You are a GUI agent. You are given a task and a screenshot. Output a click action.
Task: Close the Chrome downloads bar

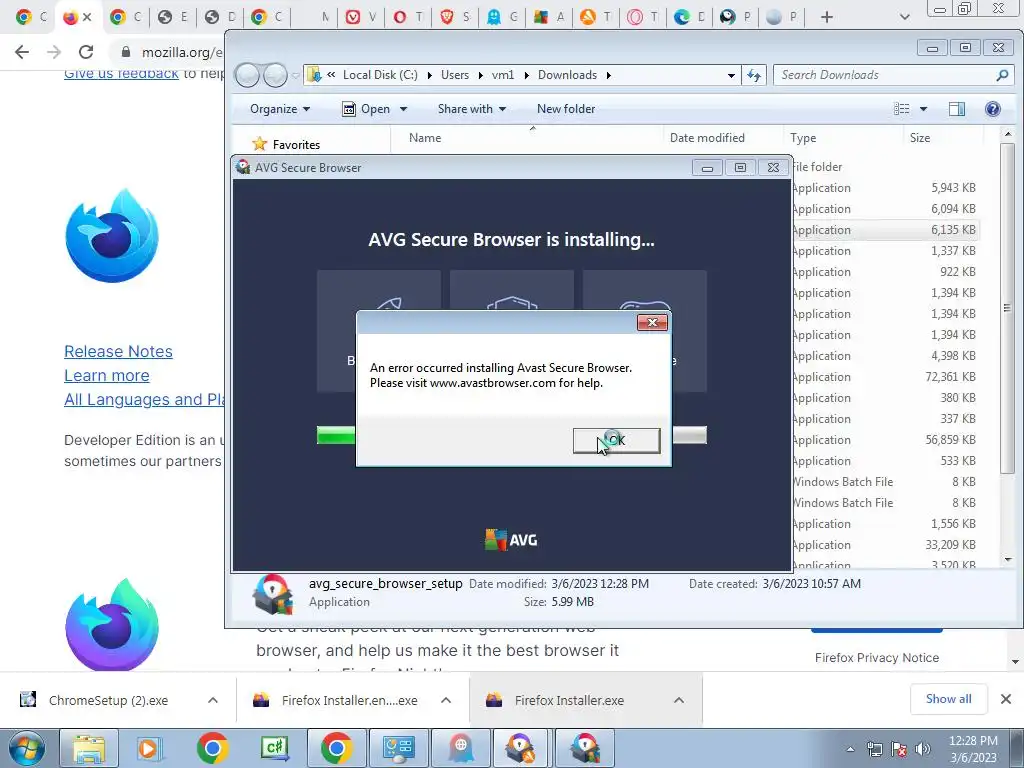[1006, 699]
